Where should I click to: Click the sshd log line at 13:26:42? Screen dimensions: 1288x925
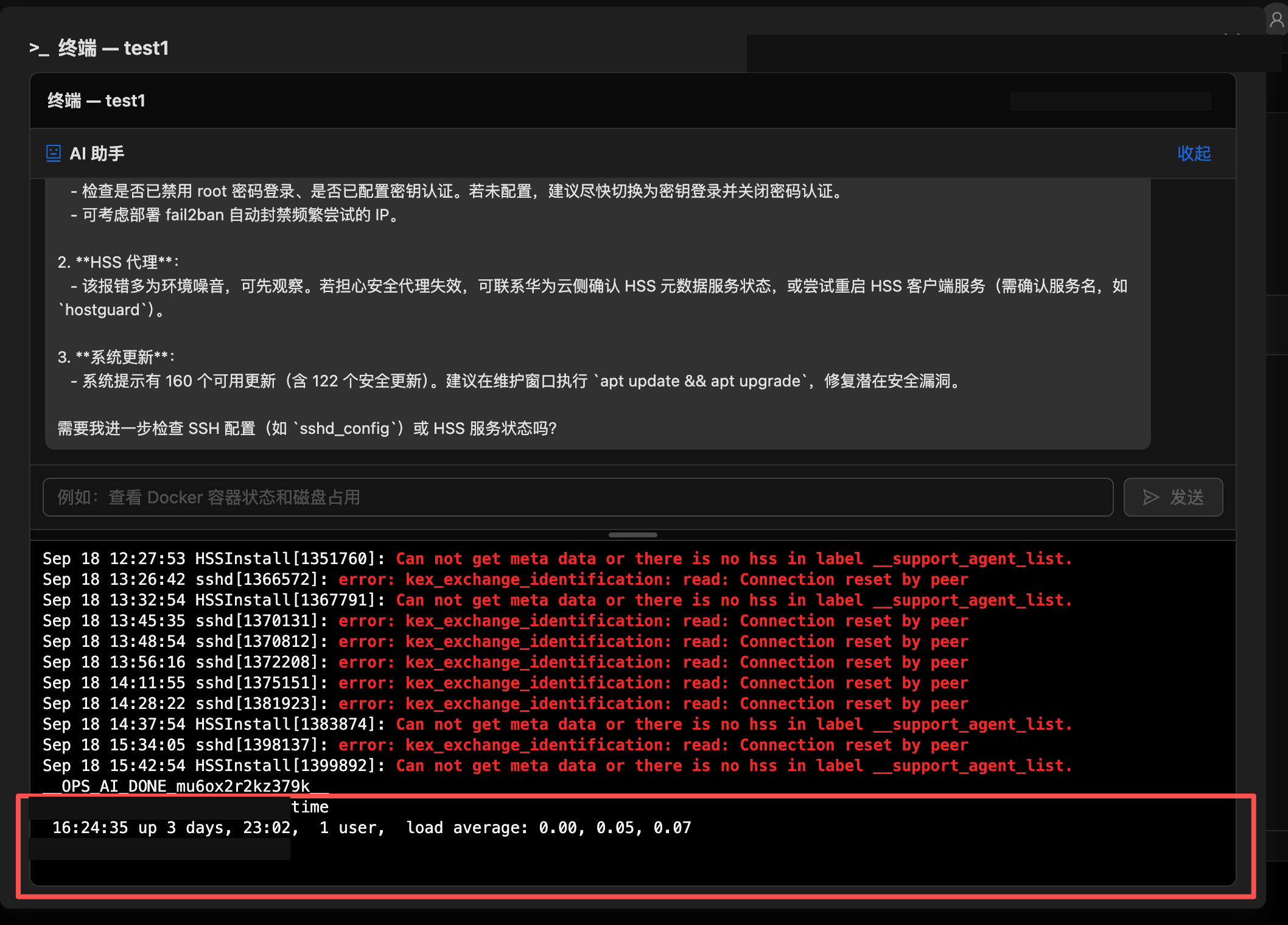coord(505,579)
